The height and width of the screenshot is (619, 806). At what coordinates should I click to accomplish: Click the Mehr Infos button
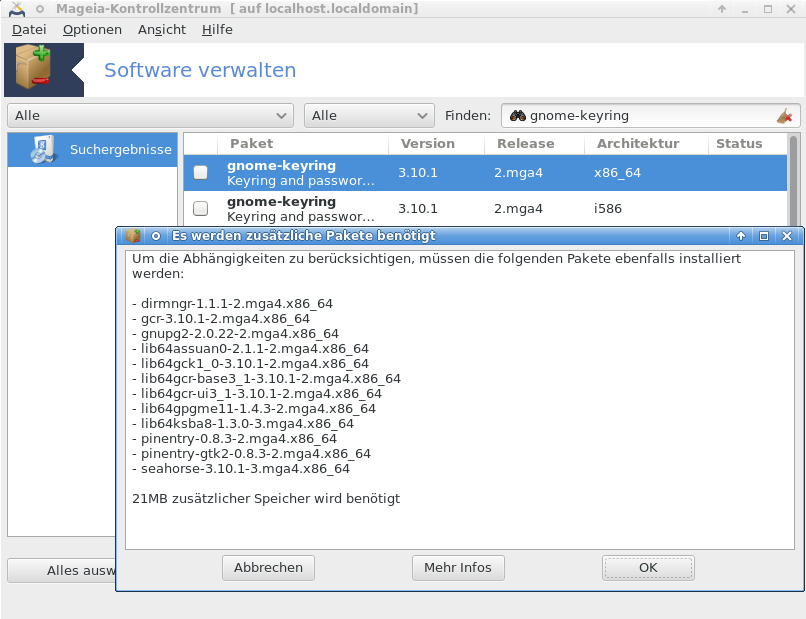(458, 568)
